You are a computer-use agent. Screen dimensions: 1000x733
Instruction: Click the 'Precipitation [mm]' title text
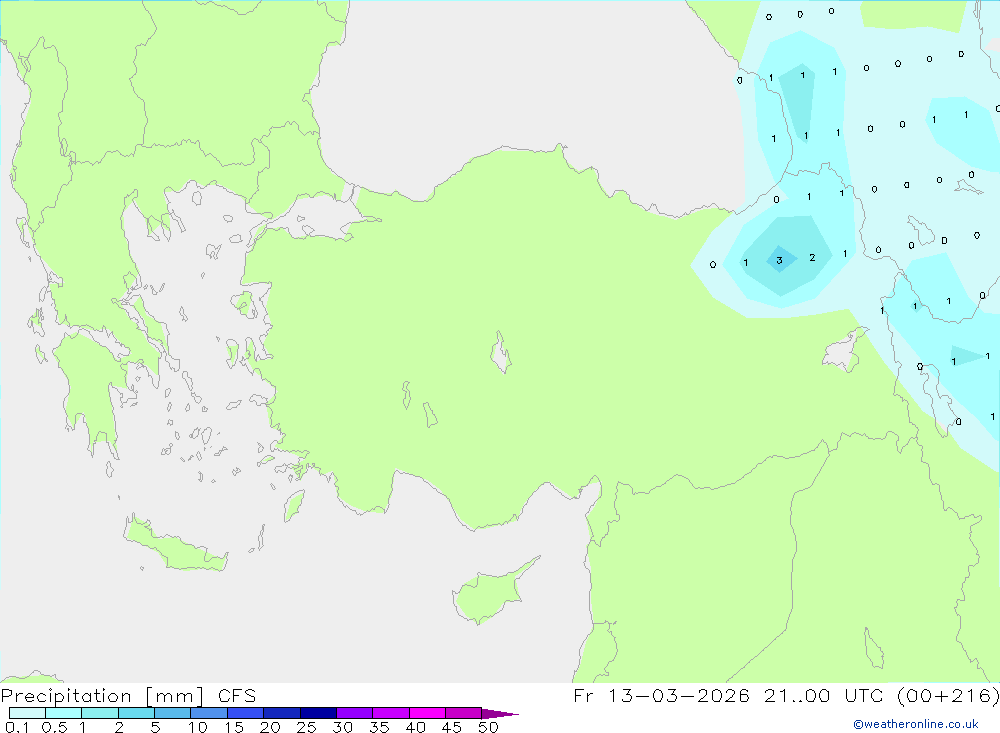click(103, 696)
